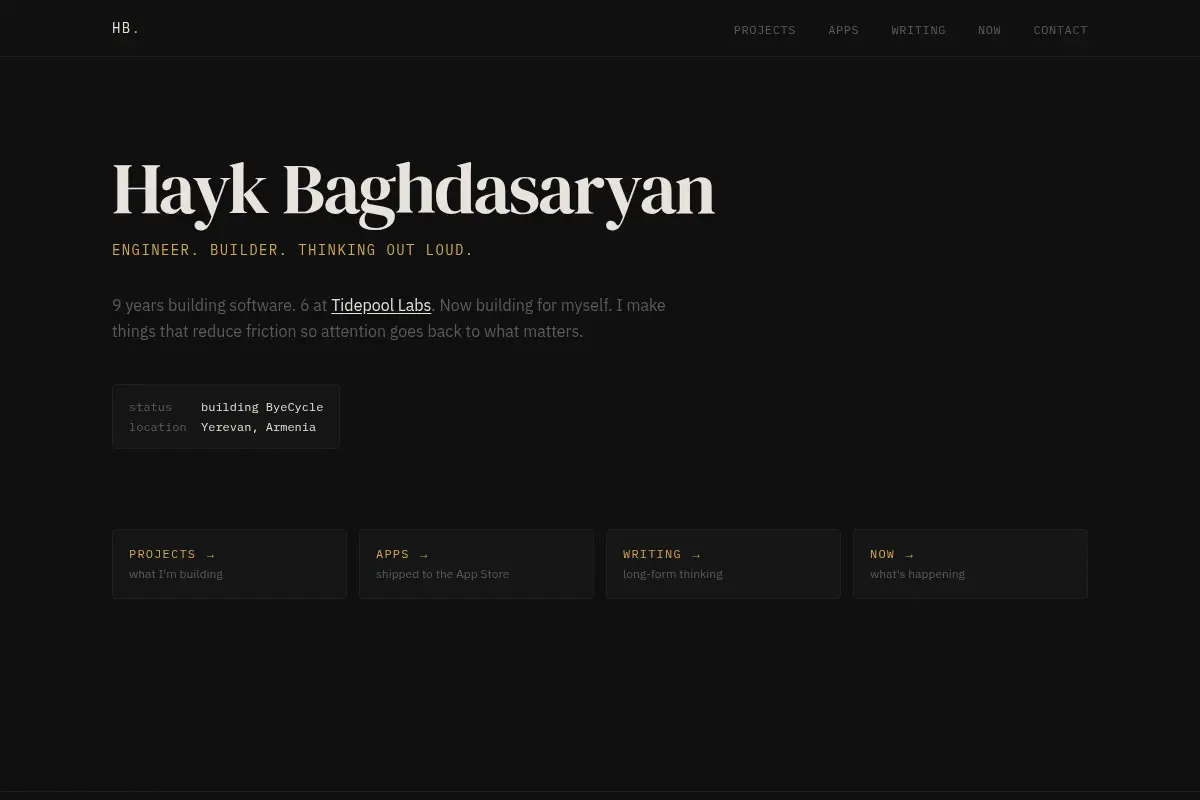This screenshot has width=1200, height=800.
Task: Open the Apps card "shipped to the App Store"
Action: click(476, 564)
